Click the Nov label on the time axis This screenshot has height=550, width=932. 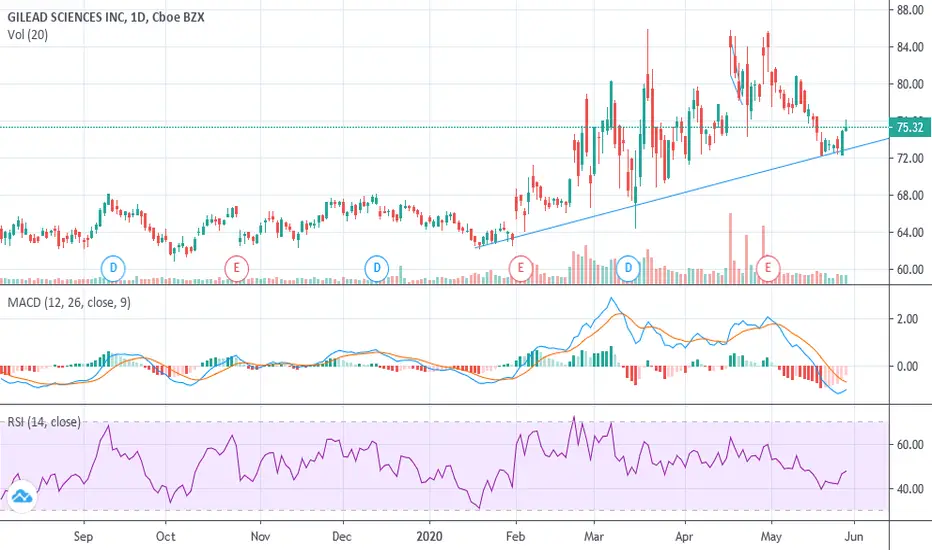point(260,536)
